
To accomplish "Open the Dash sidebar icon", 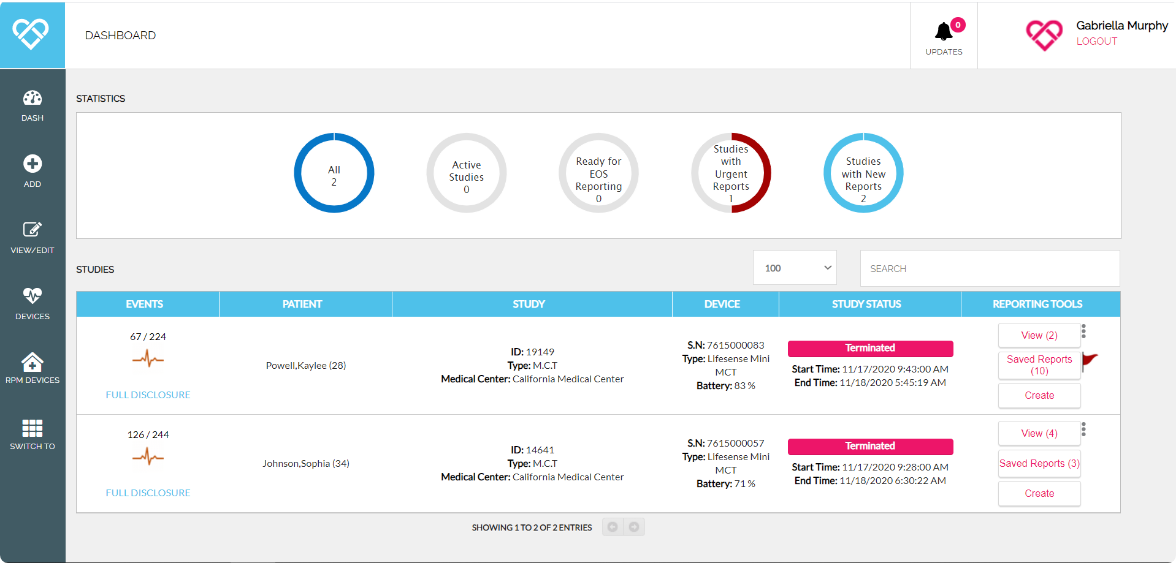I will coord(32,99).
